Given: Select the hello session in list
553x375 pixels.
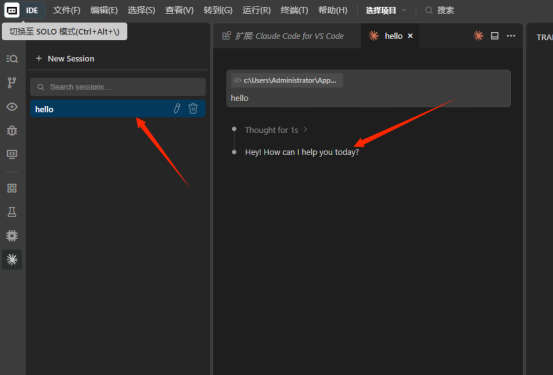Looking at the screenshot, I should (x=118, y=109).
